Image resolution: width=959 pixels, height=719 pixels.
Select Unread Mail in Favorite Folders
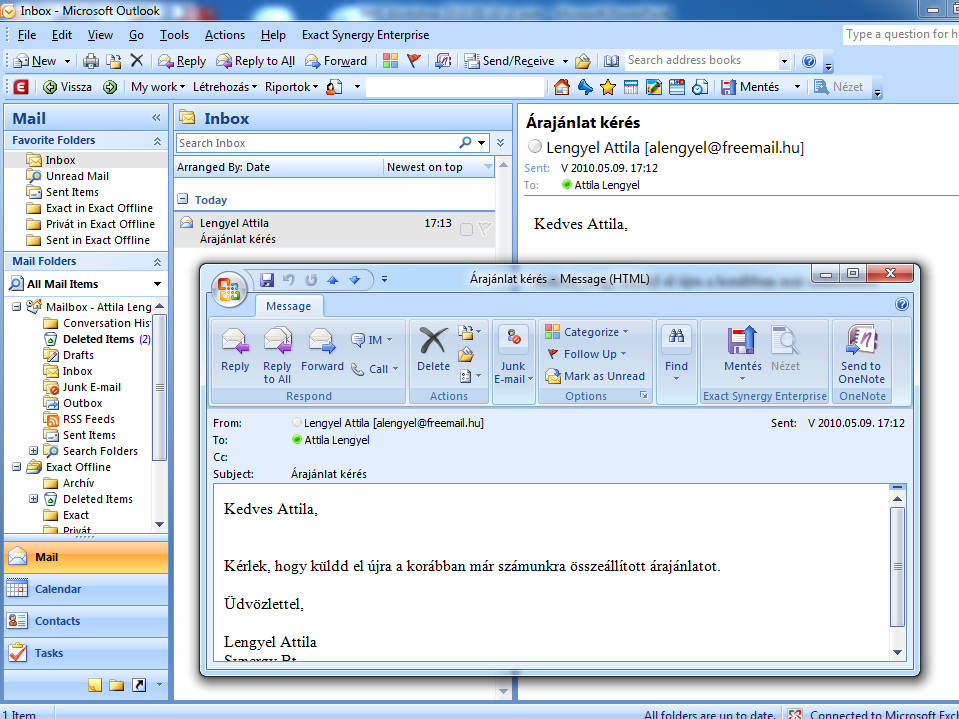(x=77, y=176)
